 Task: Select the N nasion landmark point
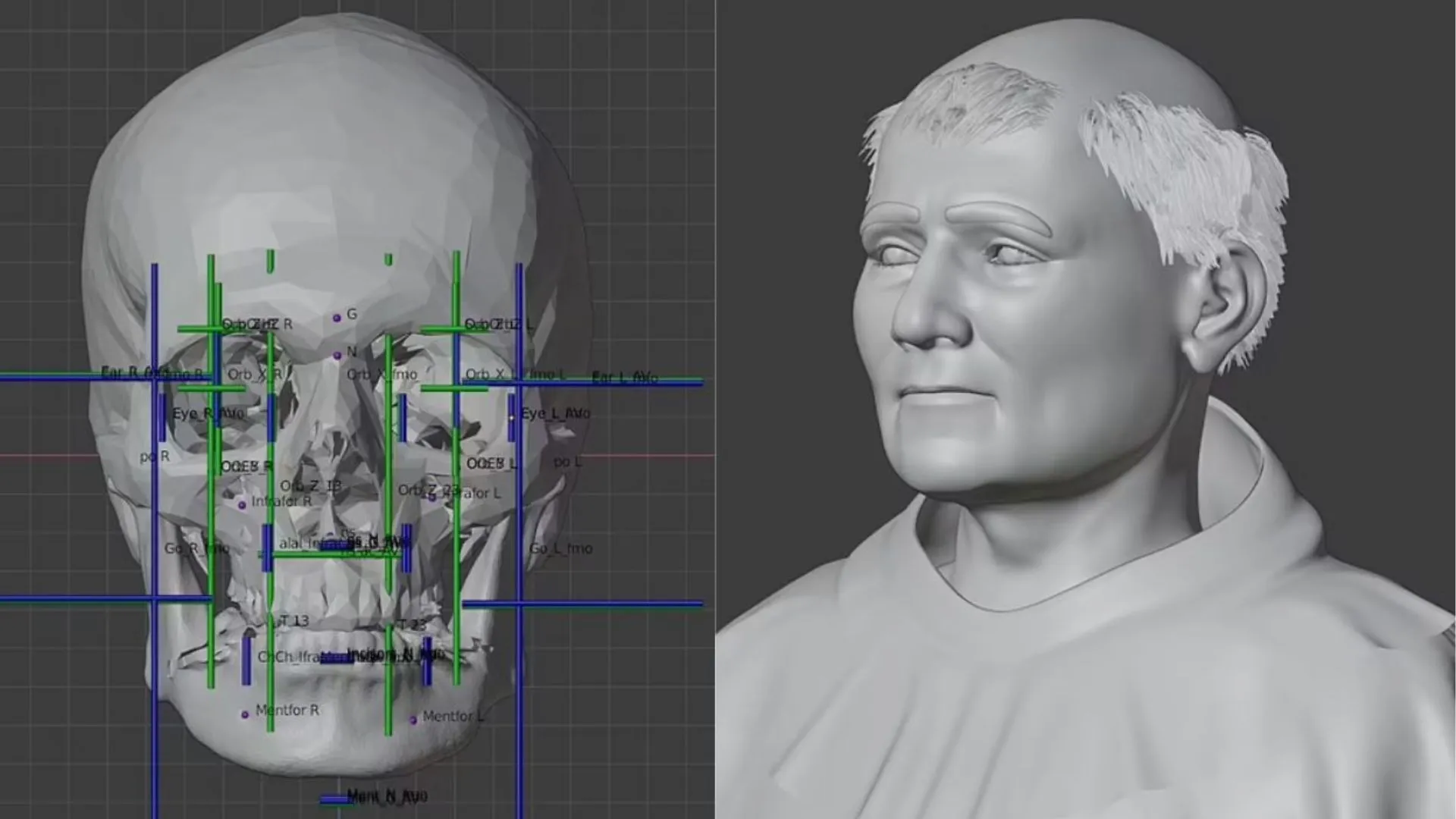(337, 354)
